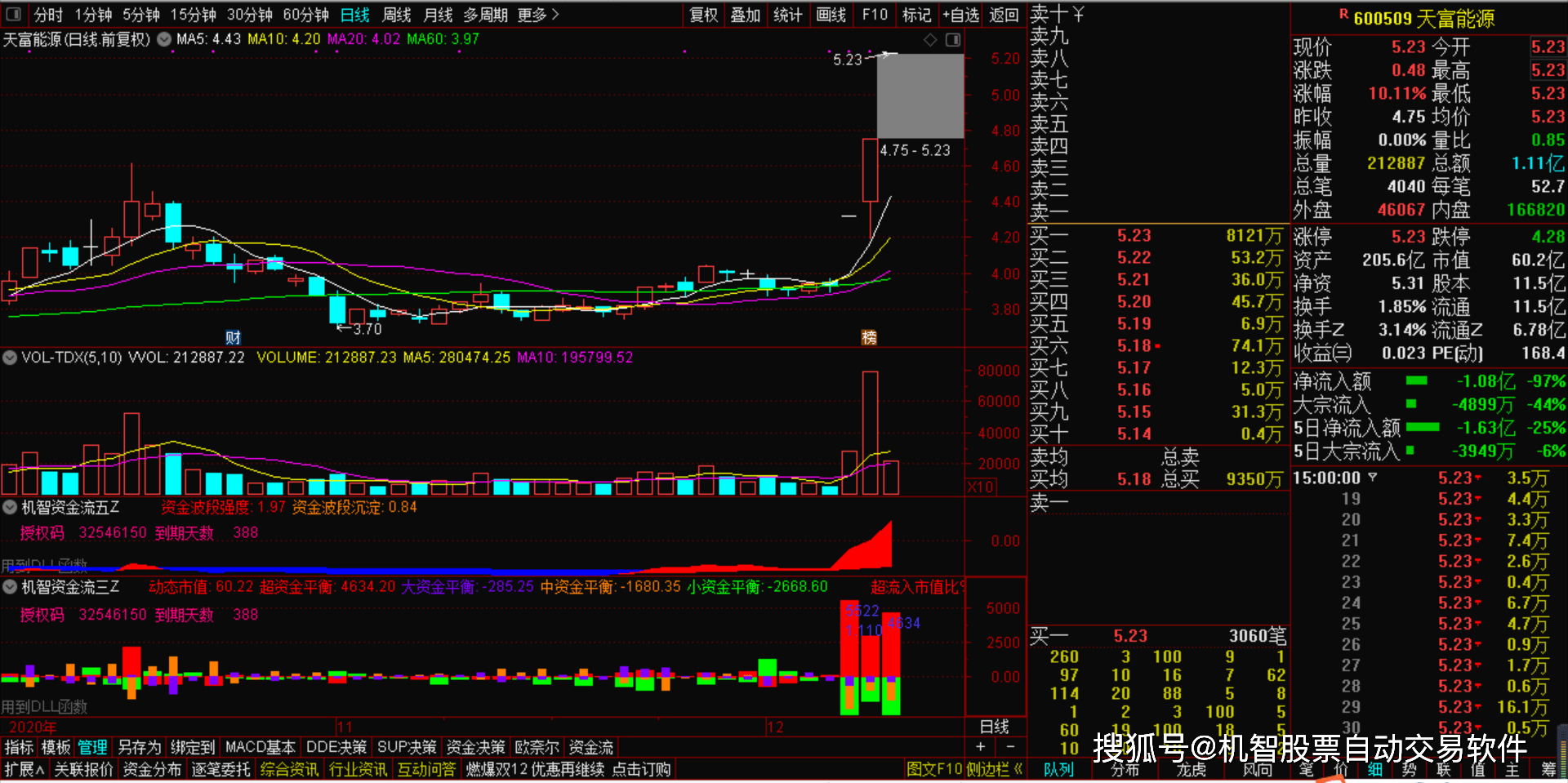Switch to the 周线 weekly chart tab
1568x783 pixels.
[397, 15]
